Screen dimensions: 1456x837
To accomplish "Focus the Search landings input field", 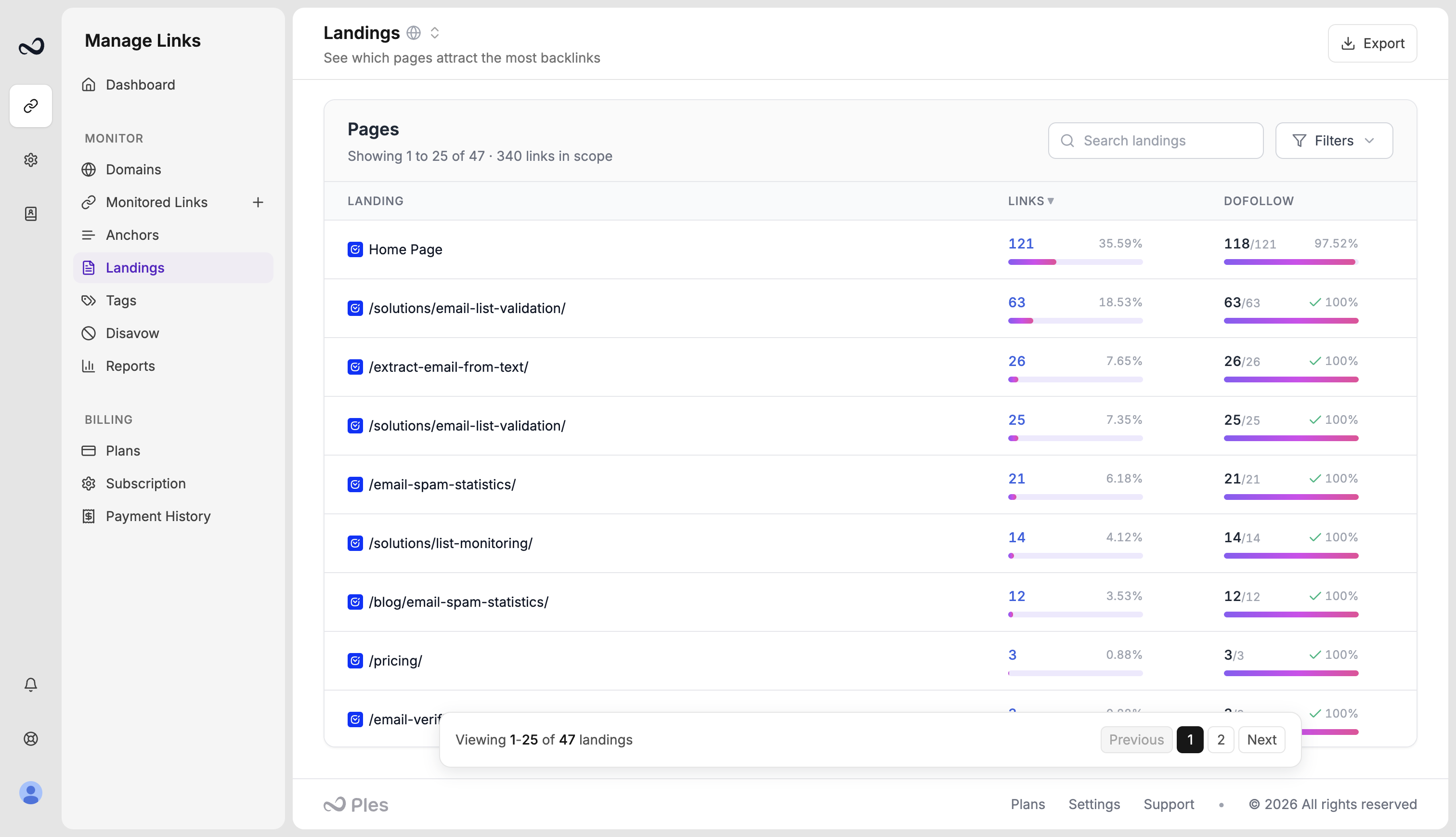I will tap(1156, 141).
